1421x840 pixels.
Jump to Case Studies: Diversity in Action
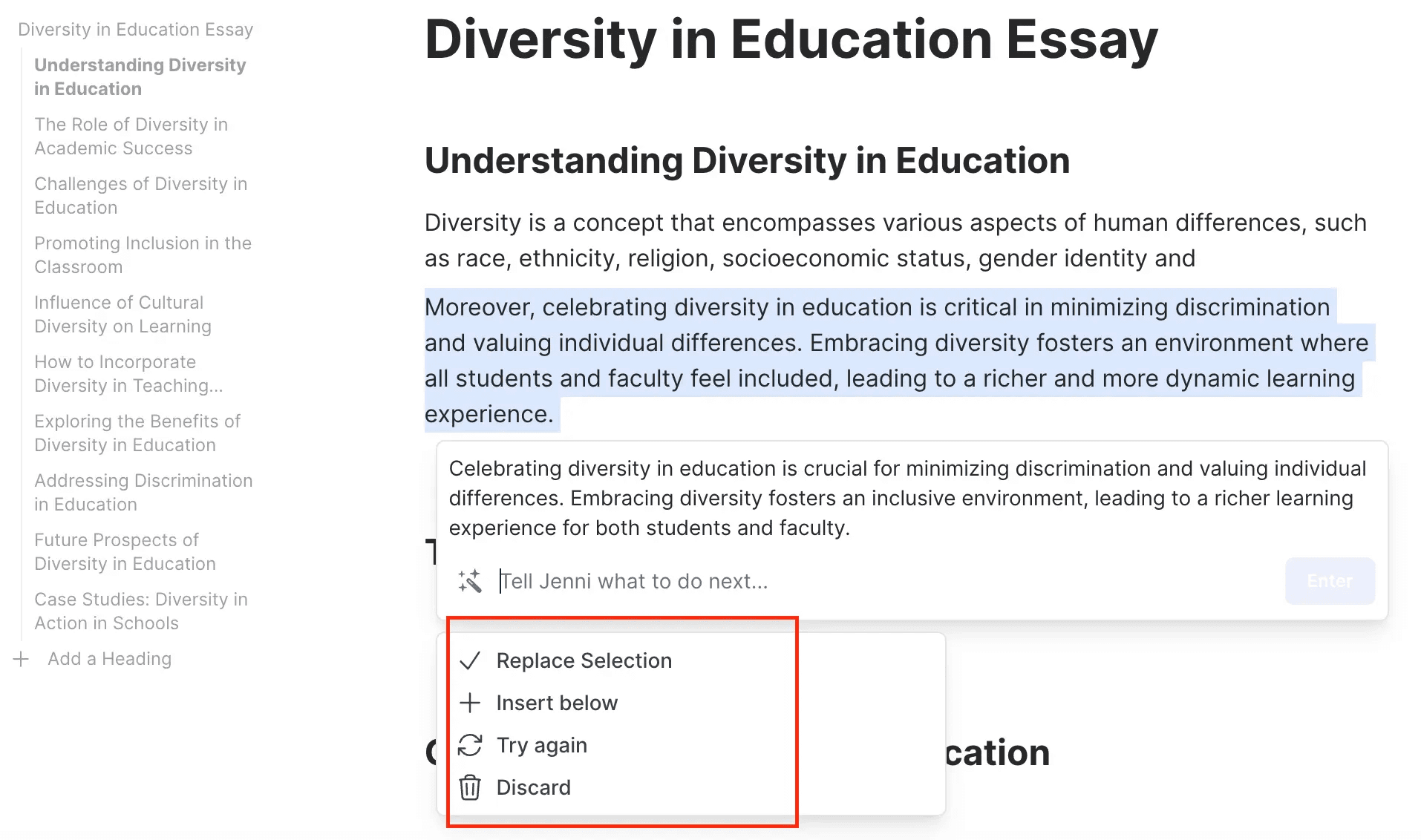[x=140, y=611]
